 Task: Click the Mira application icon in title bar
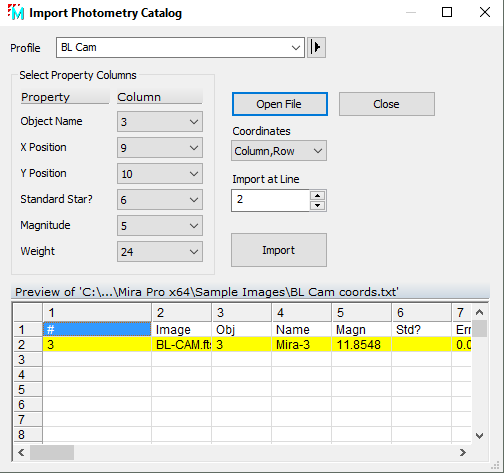tap(16, 12)
